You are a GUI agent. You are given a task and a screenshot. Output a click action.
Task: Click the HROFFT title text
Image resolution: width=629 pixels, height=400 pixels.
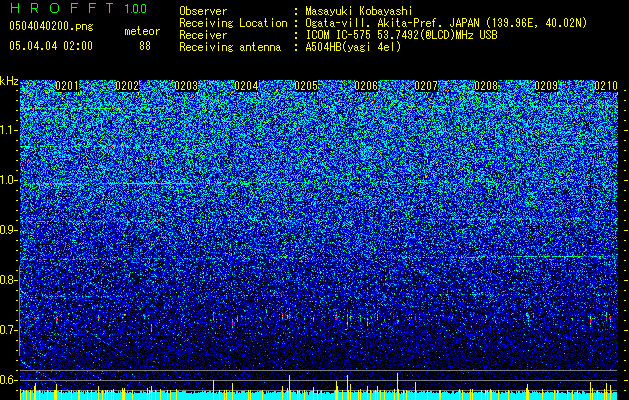(62, 8)
